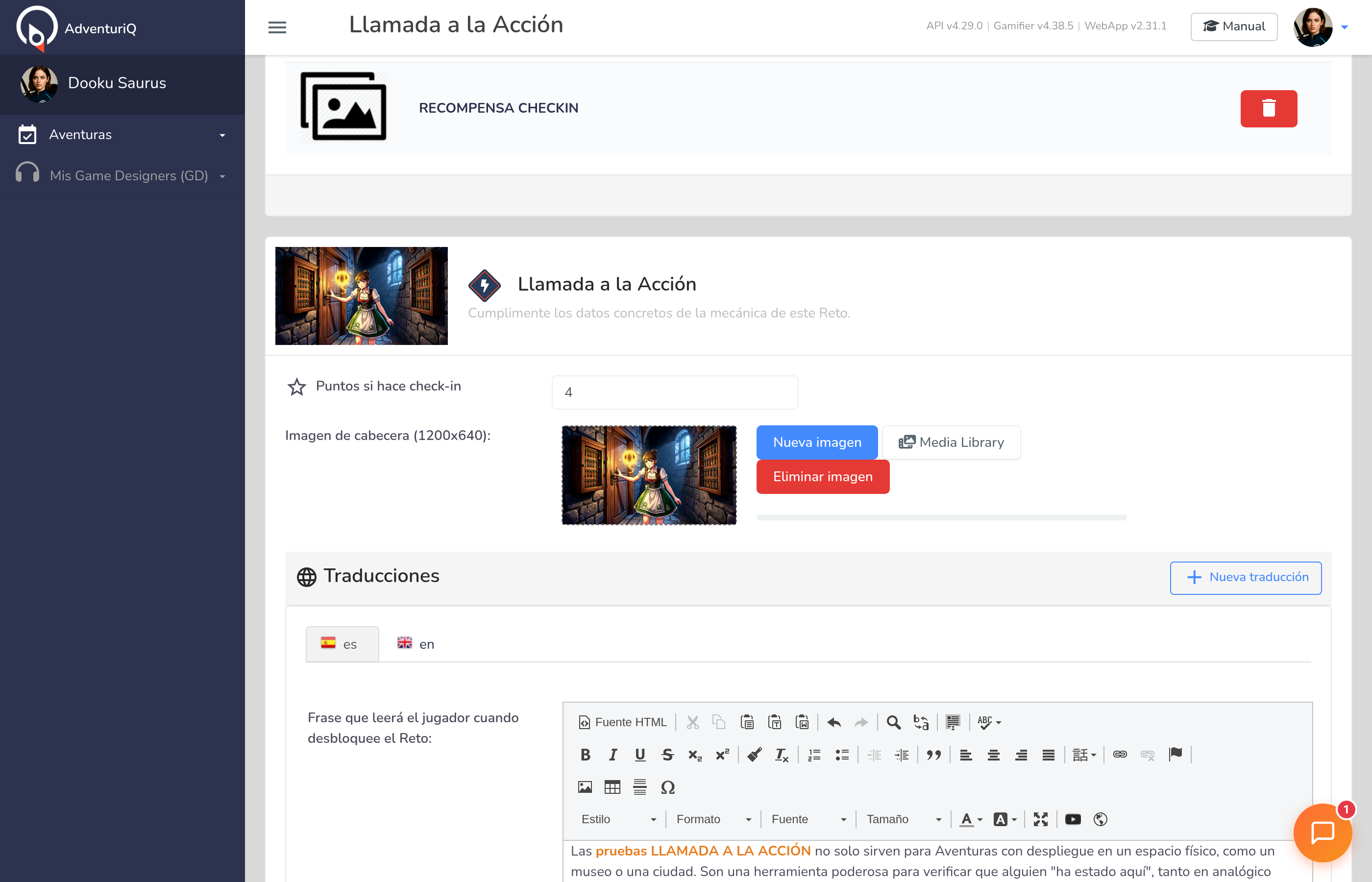Expand Mis Game Designers (GD) menu

click(x=122, y=175)
